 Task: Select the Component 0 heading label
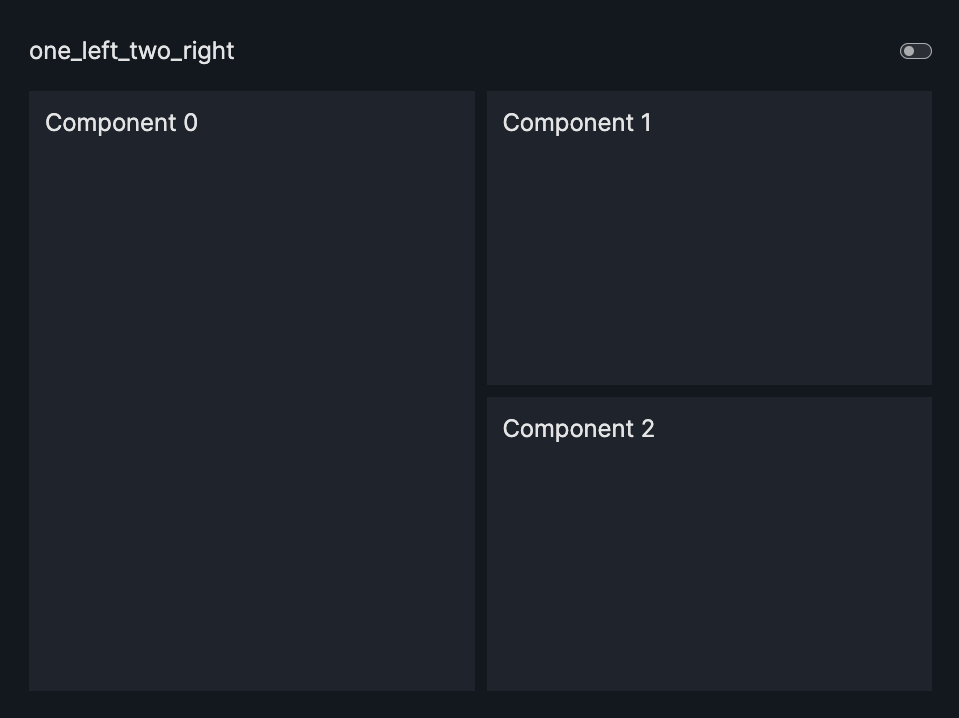click(121, 123)
